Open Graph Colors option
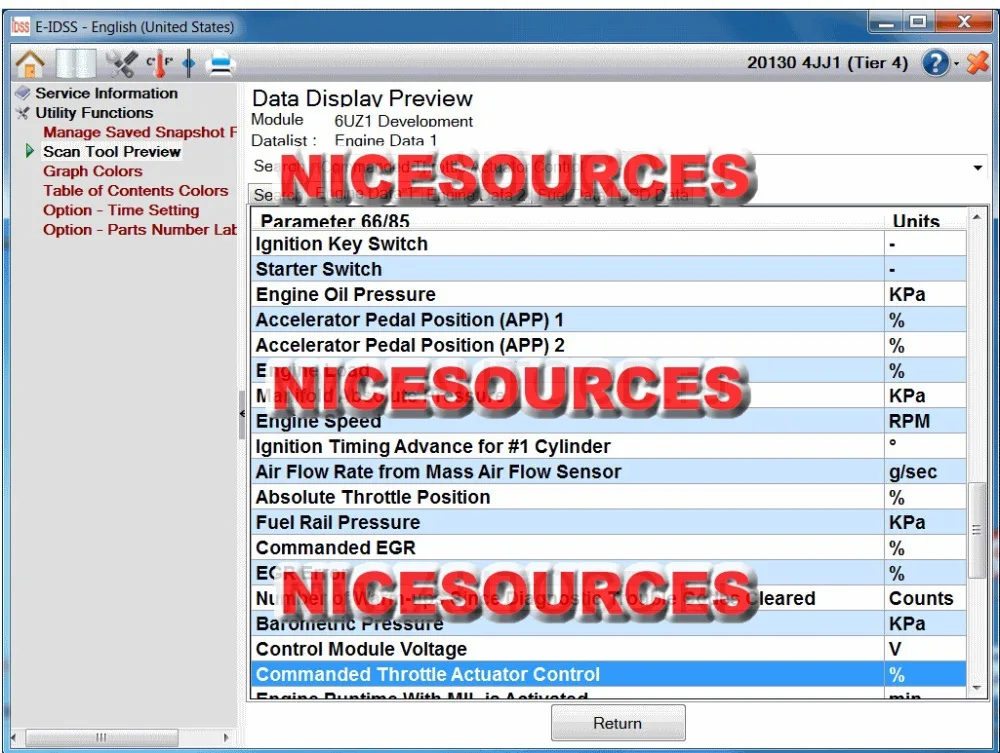 [92, 172]
